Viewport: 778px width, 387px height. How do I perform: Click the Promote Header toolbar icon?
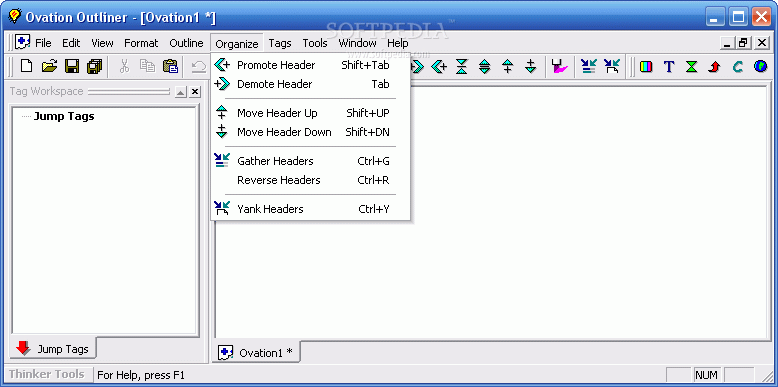[439, 66]
